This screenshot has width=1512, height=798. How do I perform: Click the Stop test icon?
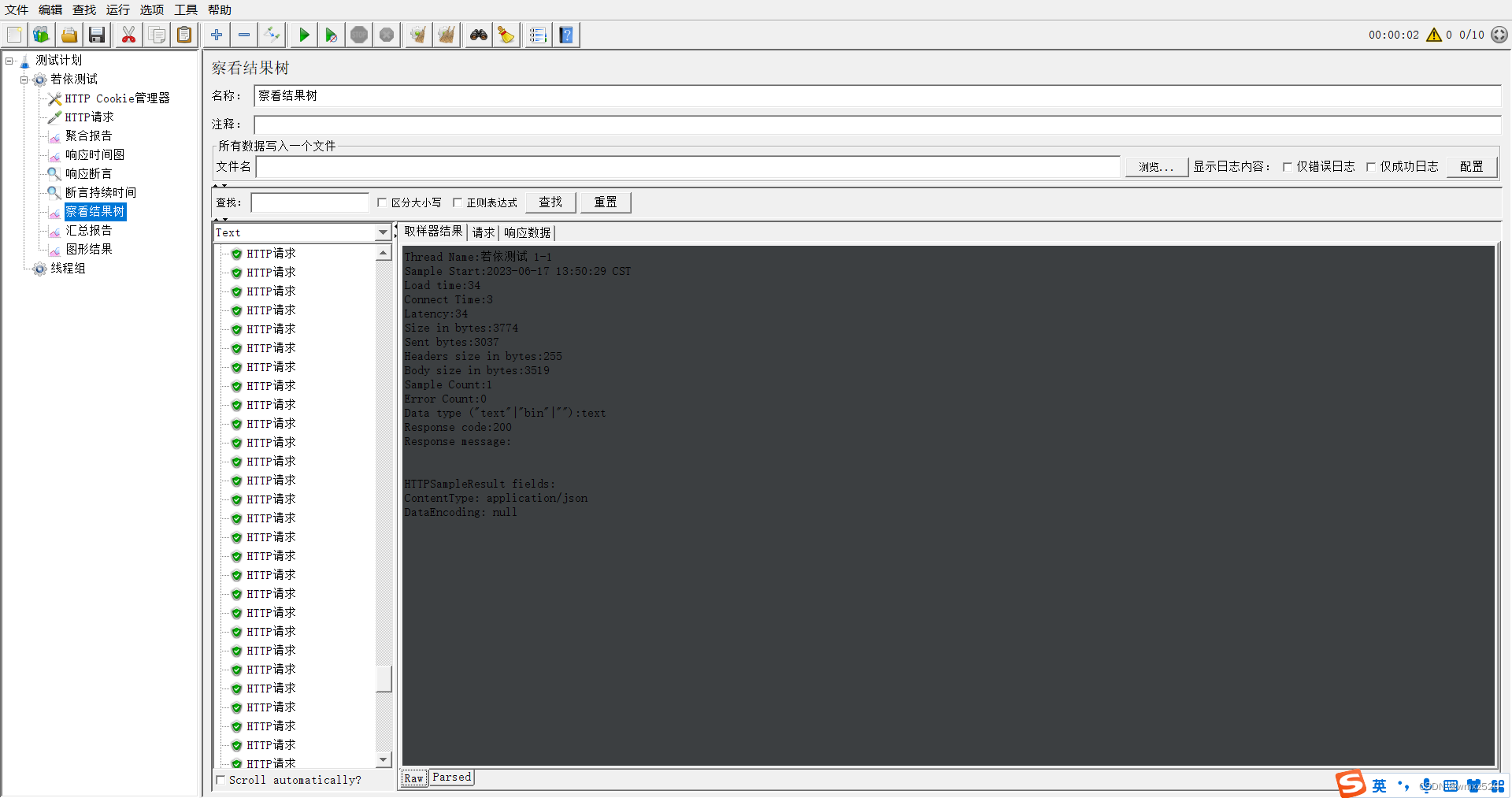[x=359, y=35]
